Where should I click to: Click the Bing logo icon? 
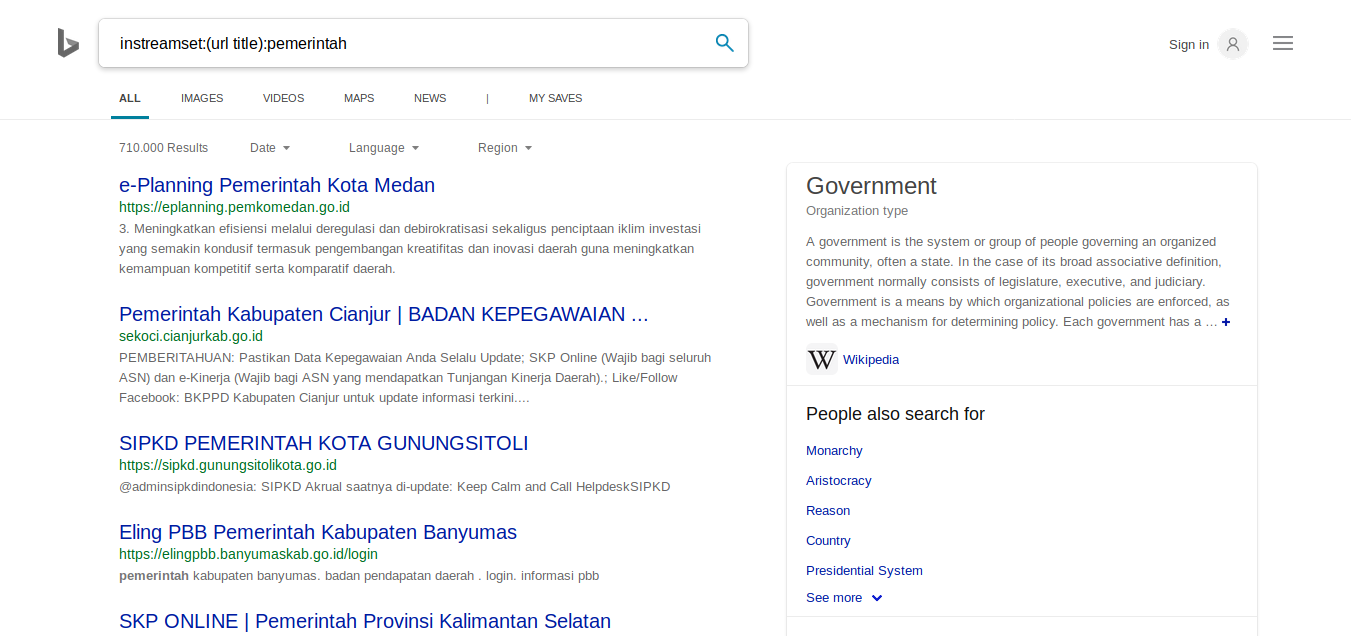coord(68,43)
